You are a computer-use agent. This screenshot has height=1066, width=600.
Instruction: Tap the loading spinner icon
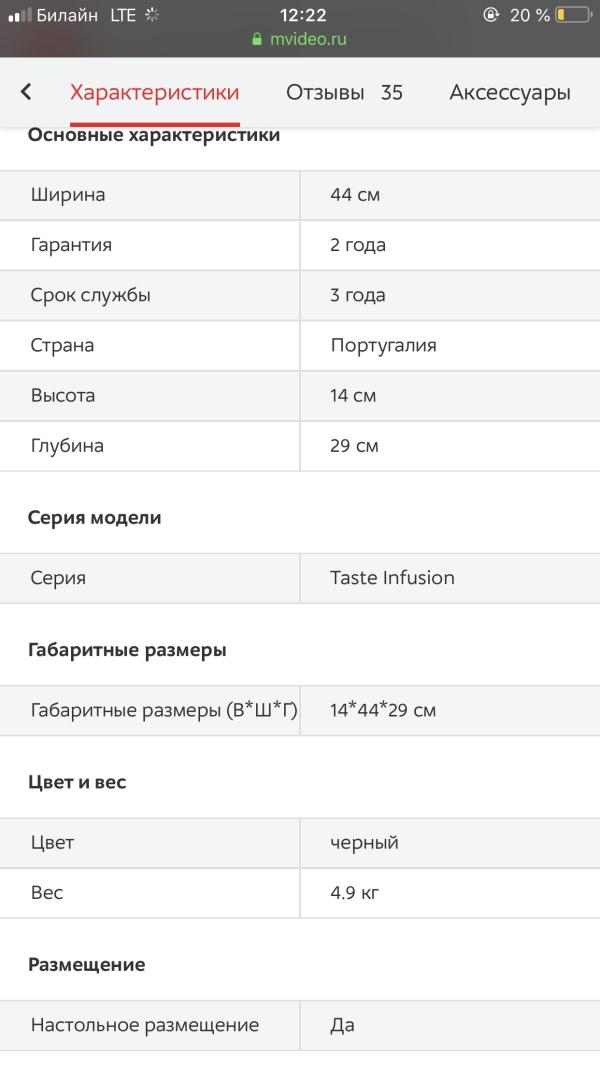point(153,15)
